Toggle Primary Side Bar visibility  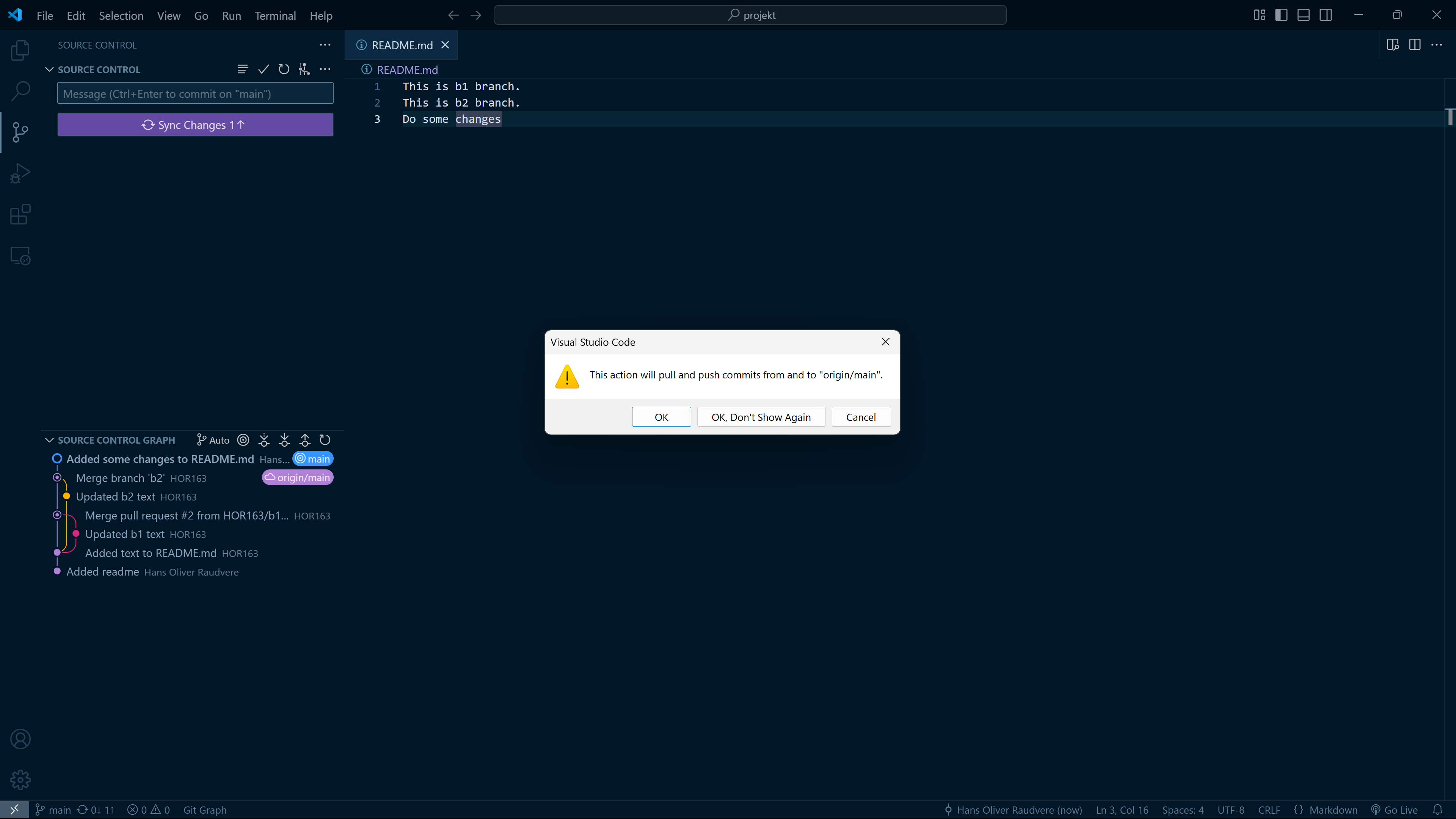coord(1281,15)
